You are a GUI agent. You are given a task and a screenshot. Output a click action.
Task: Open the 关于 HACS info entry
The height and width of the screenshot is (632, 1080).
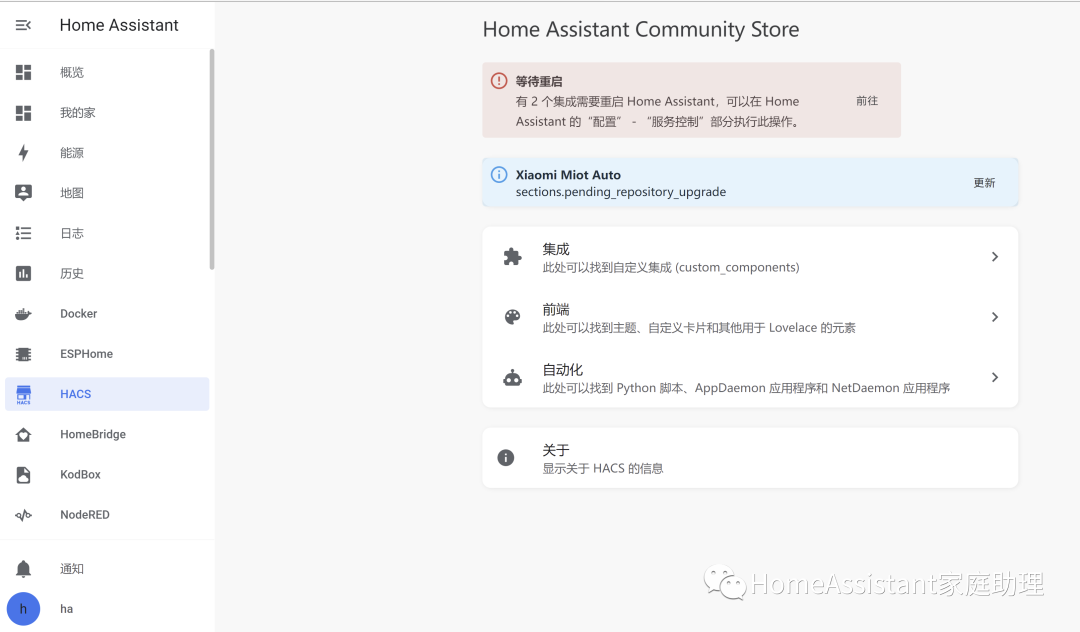point(750,458)
